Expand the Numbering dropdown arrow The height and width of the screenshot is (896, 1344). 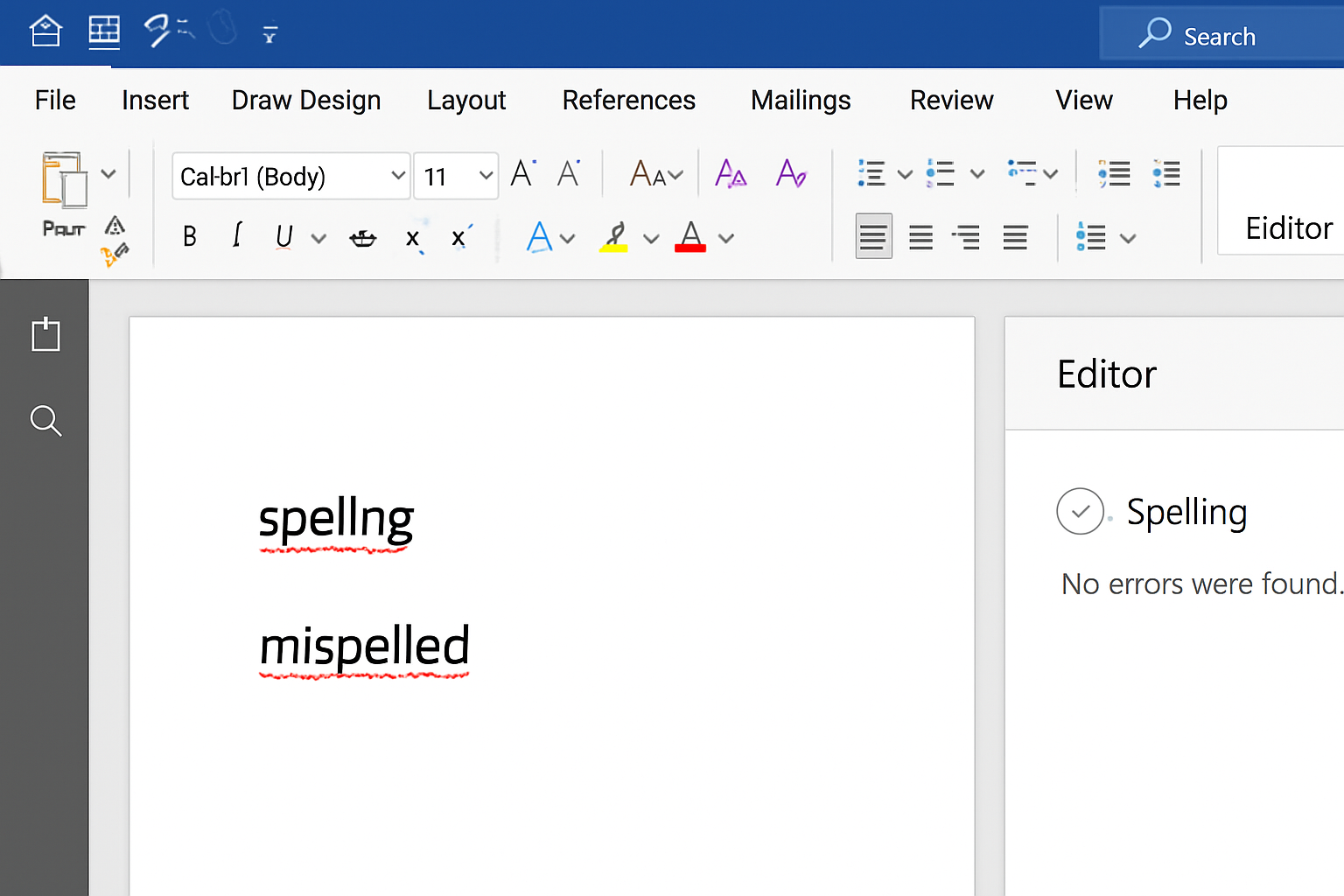point(977,174)
